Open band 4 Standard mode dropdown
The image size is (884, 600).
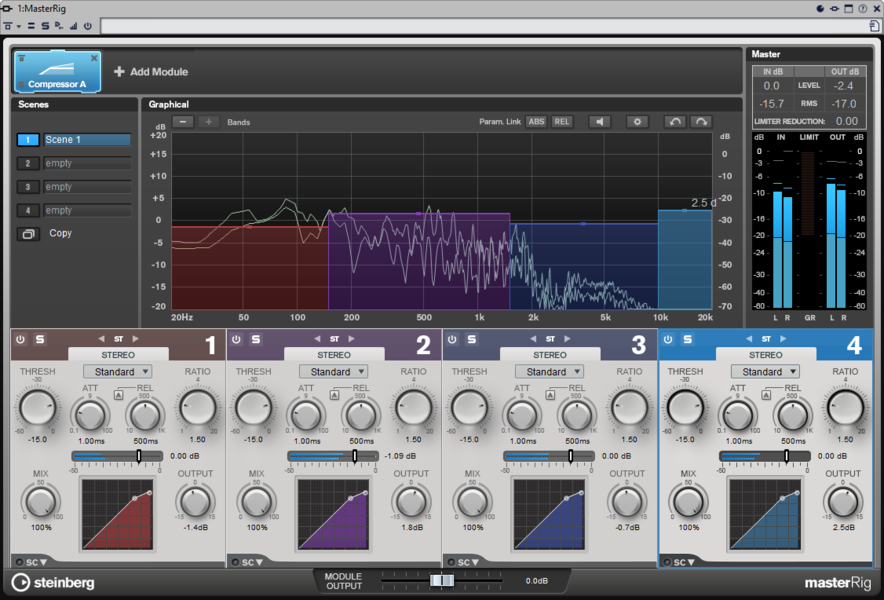[766, 372]
